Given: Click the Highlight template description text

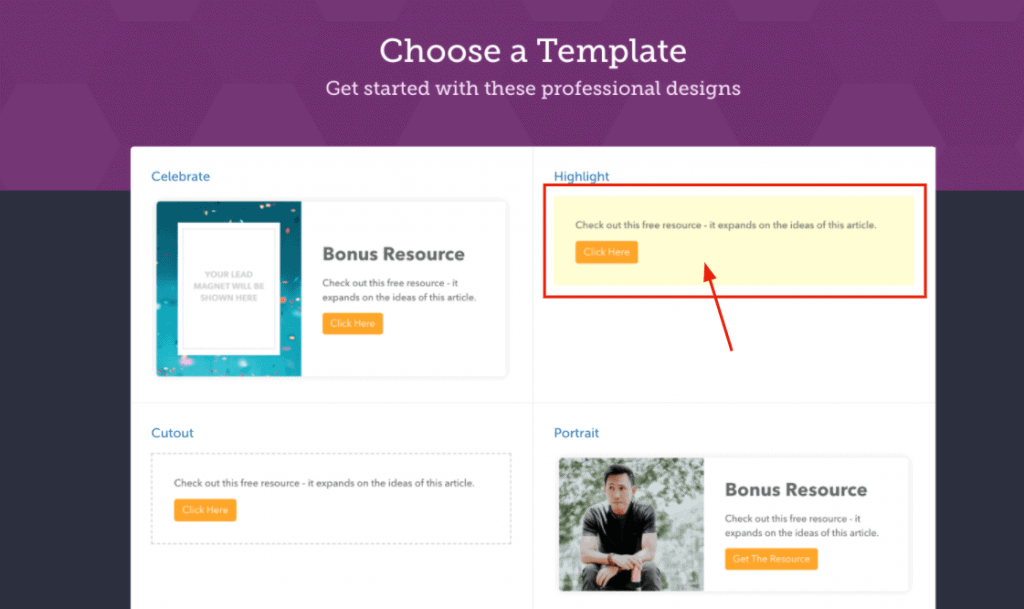Looking at the screenshot, I should click(x=726, y=225).
